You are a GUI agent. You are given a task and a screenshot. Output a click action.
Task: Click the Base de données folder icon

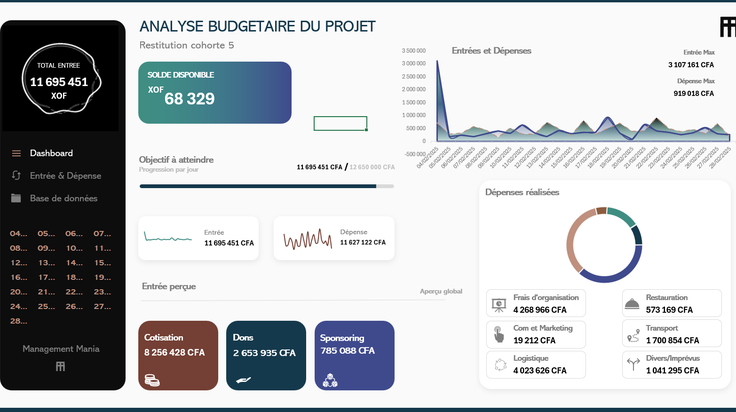coord(16,198)
